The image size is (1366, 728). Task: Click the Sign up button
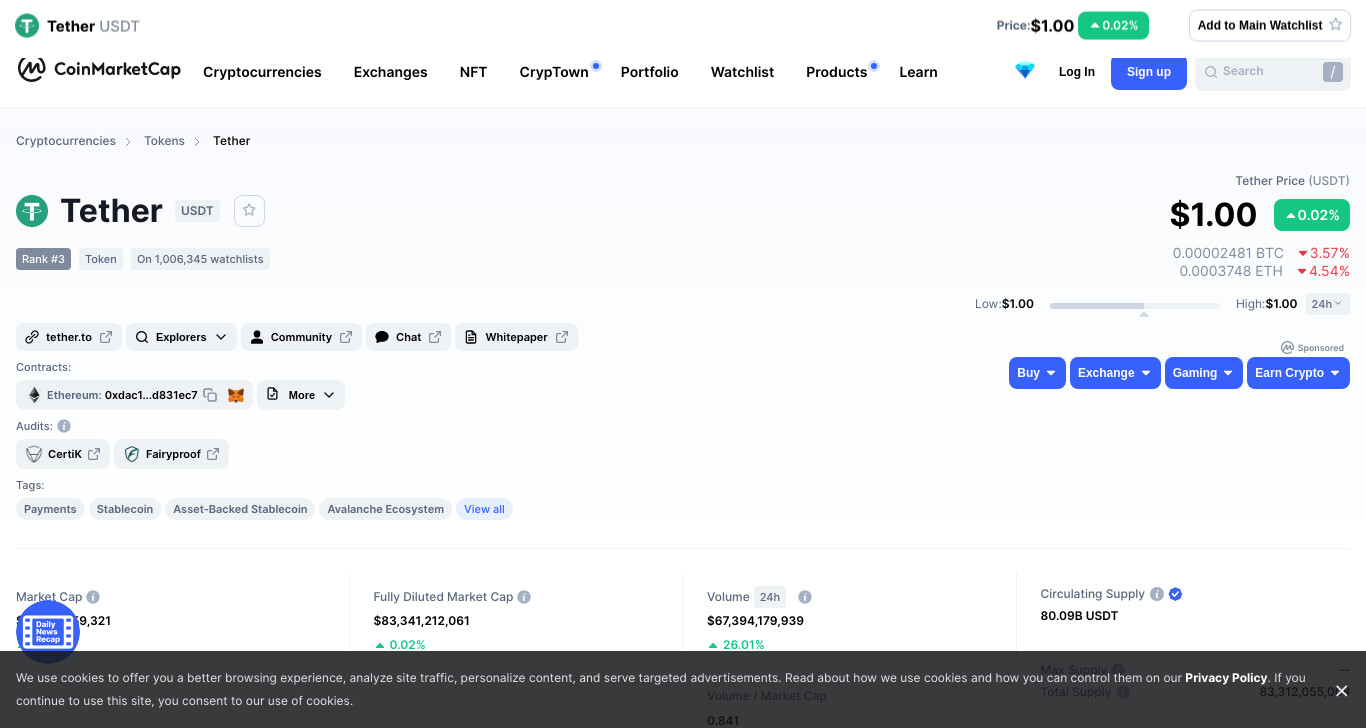pyautogui.click(x=1149, y=72)
